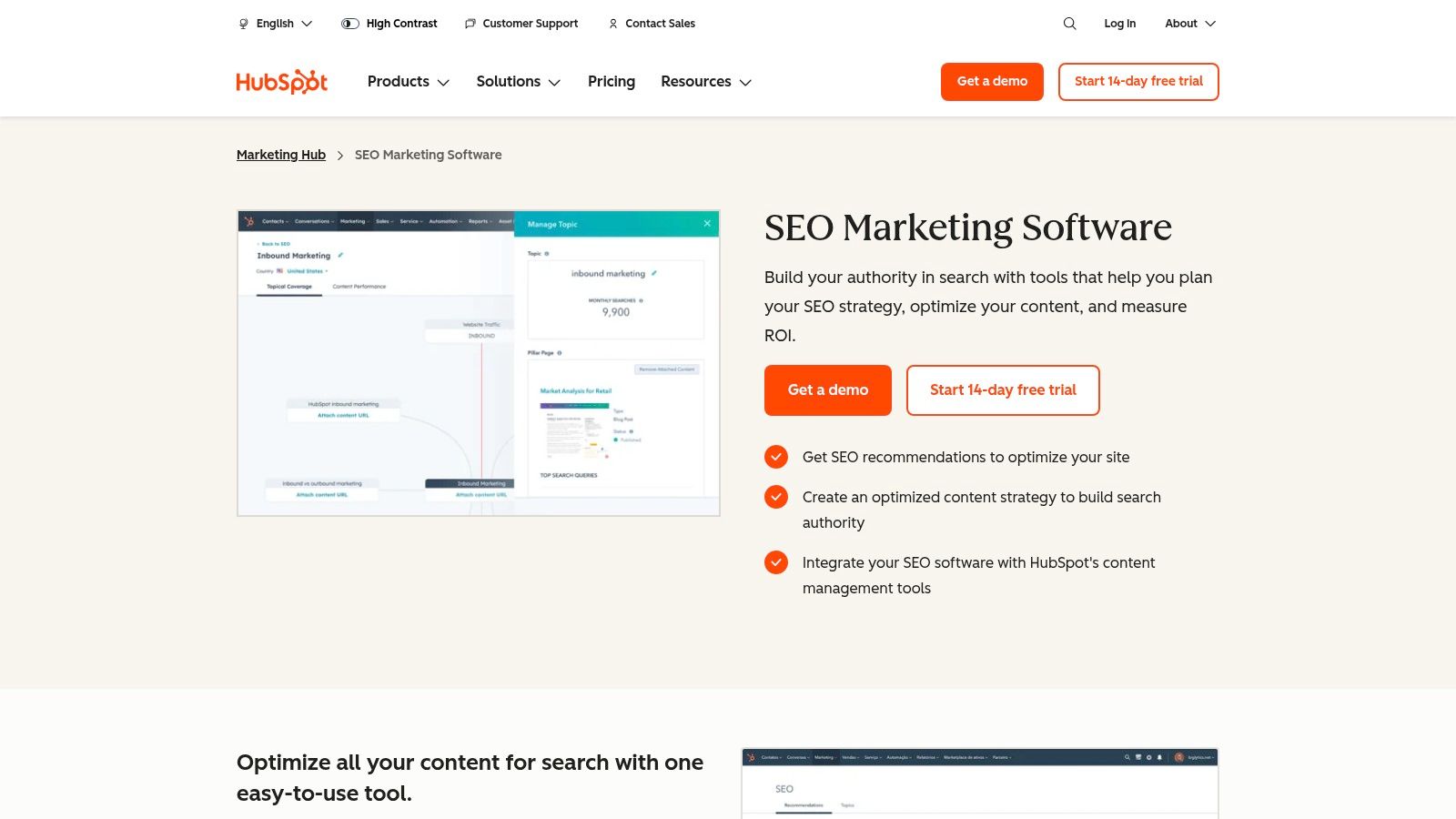Click the pencil edit icon beside Inbound Marketing
Screen dimensions: 1456x819
click(x=339, y=256)
